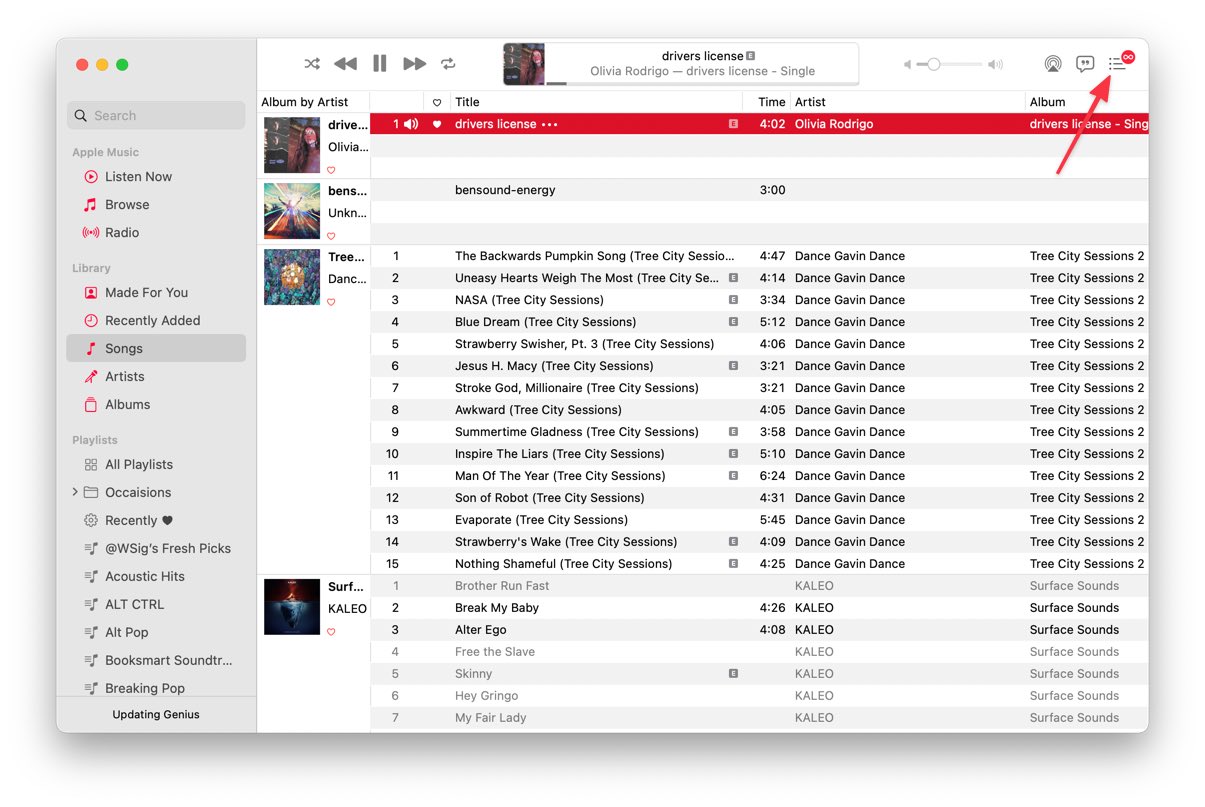Open the Up Next queue
Viewport: 1205px width, 807px height.
tap(1117, 64)
